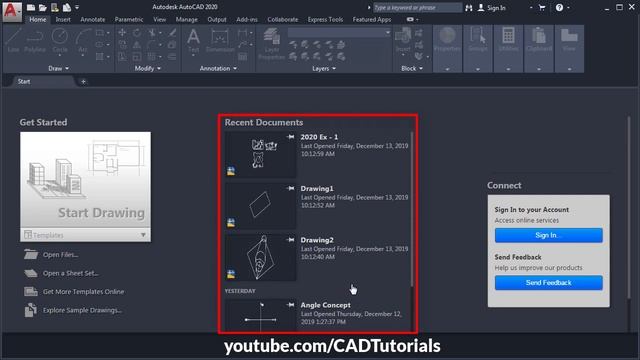Click the shopping cart icon in title bar
The image size is (640, 360).
click(x=542, y=7)
